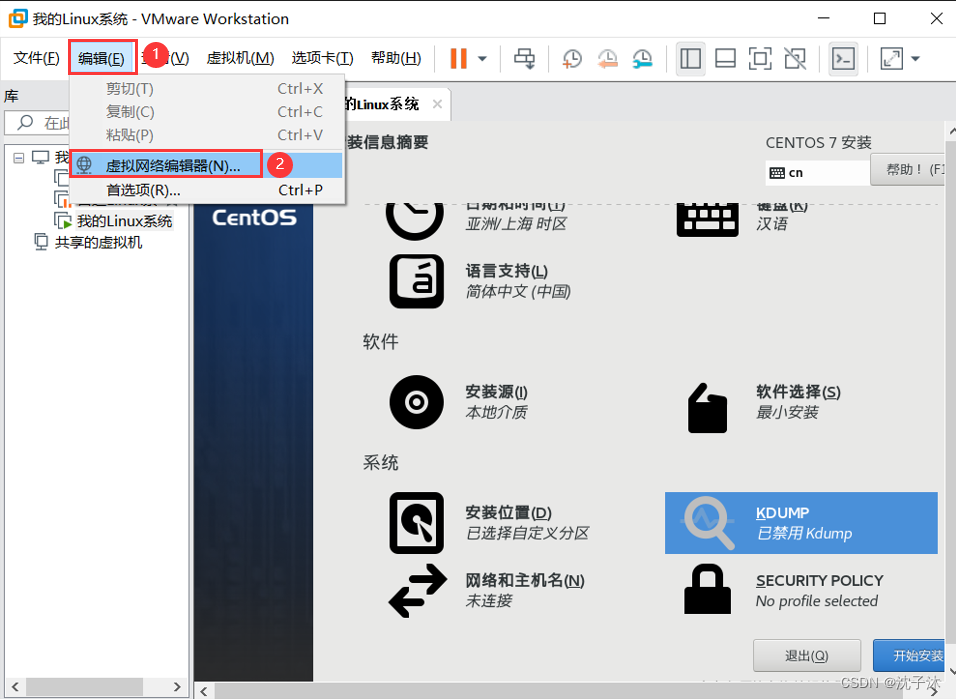Open the 选项卡(T) menu
This screenshot has height=699, width=956.
pos(323,58)
